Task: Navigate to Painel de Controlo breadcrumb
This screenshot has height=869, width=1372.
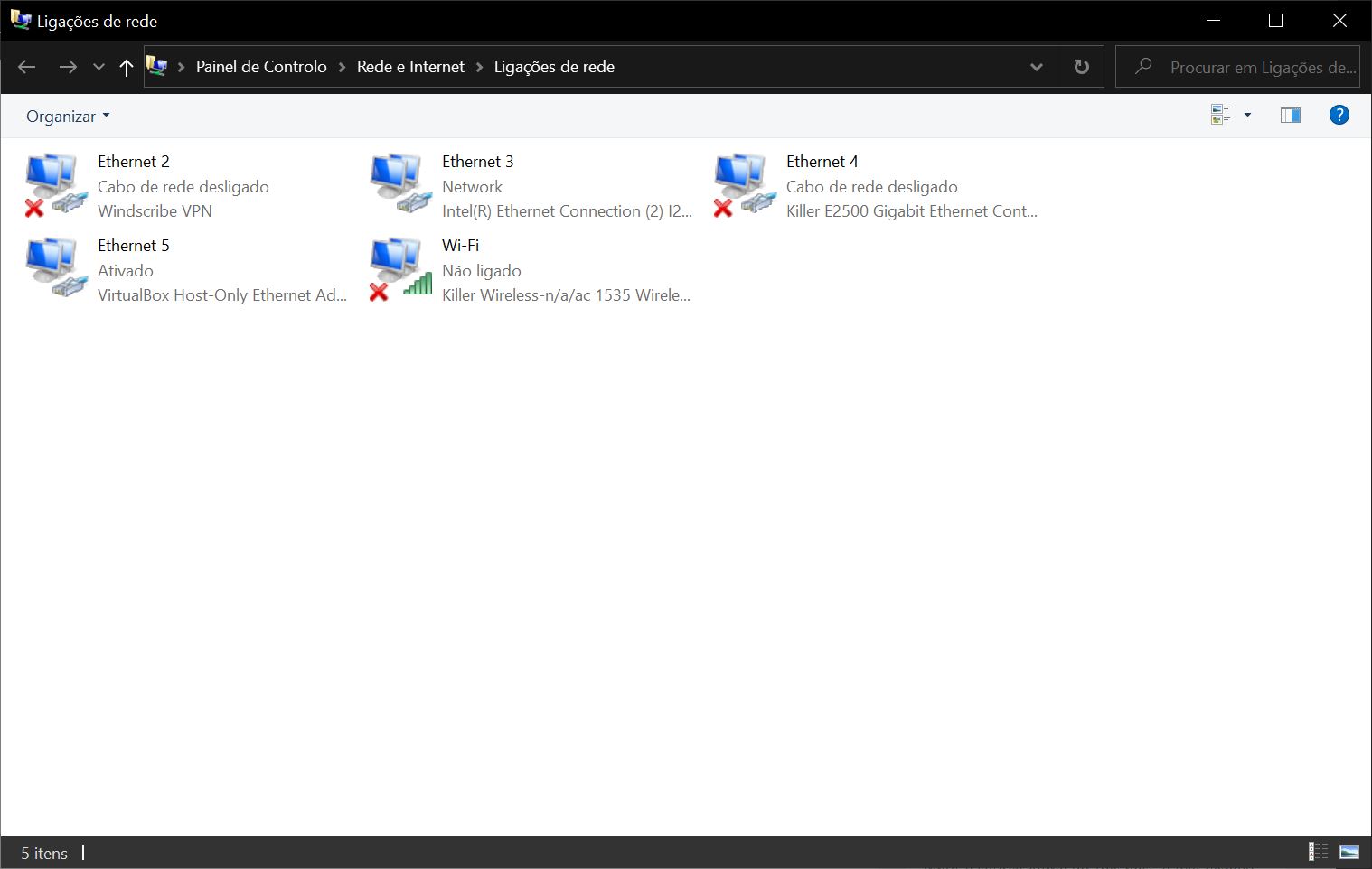Action: (261, 67)
